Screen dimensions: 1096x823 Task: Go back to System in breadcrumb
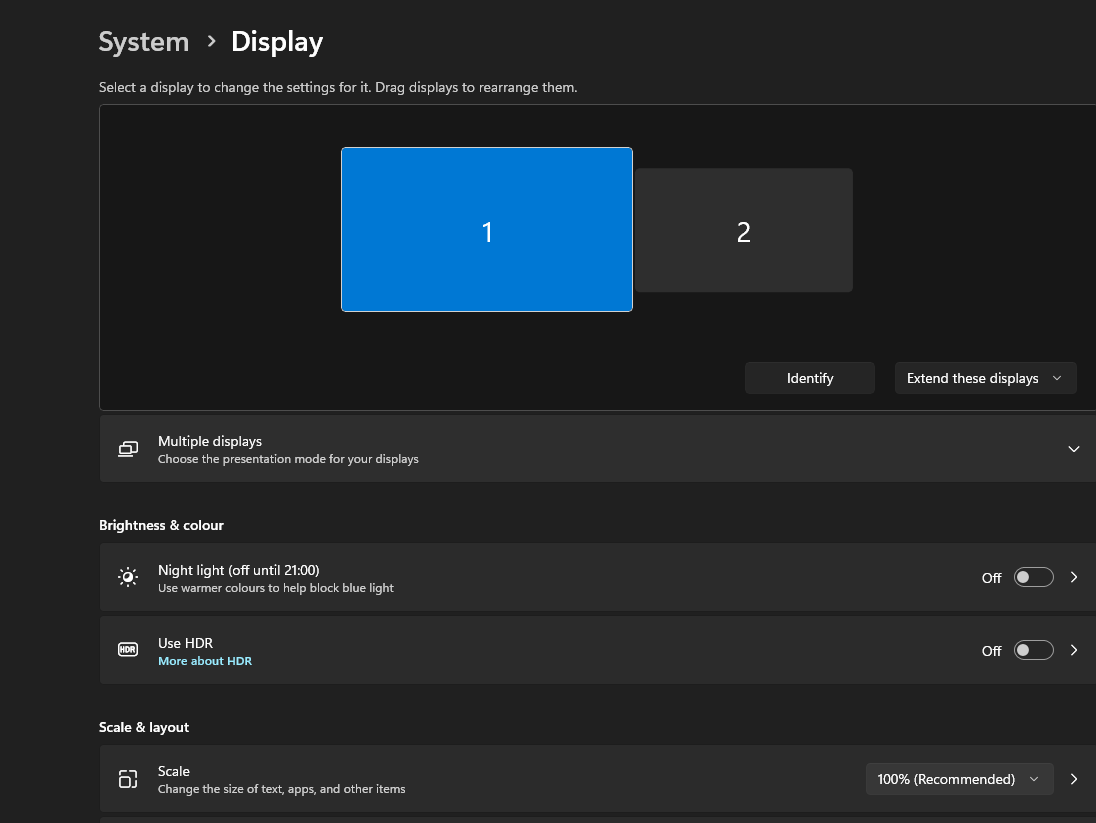click(144, 42)
